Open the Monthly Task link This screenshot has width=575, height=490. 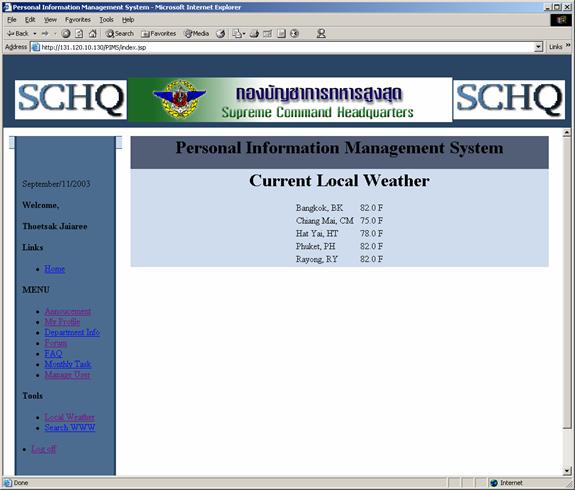pos(68,364)
